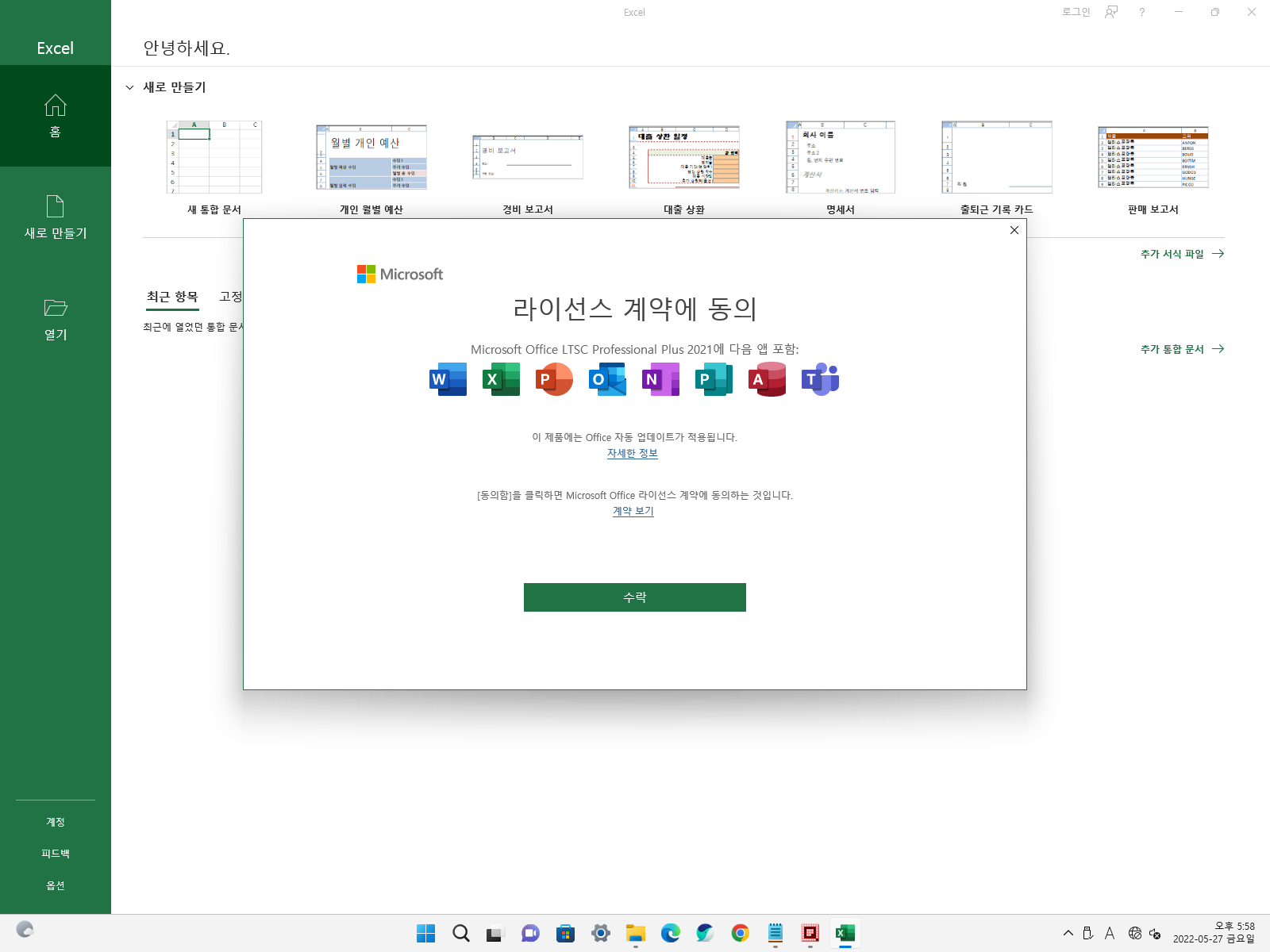Click the weather widget icon on taskbar
1270x952 pixels.
(x=25, y=930)
